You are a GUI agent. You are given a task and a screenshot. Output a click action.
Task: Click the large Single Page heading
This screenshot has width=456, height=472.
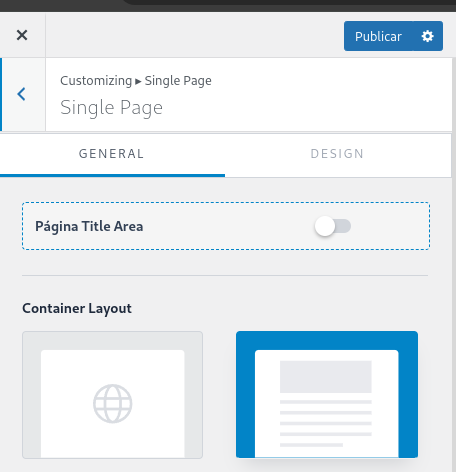point(111,108)
